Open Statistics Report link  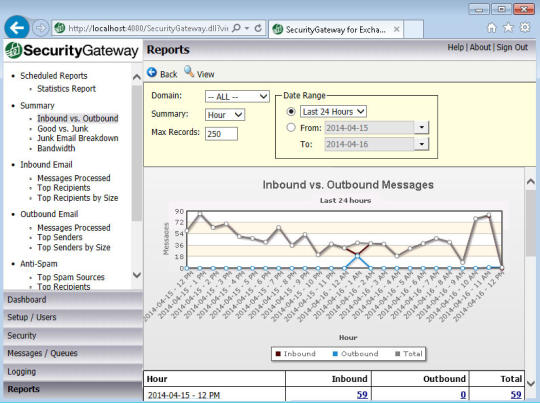[66, 89]
